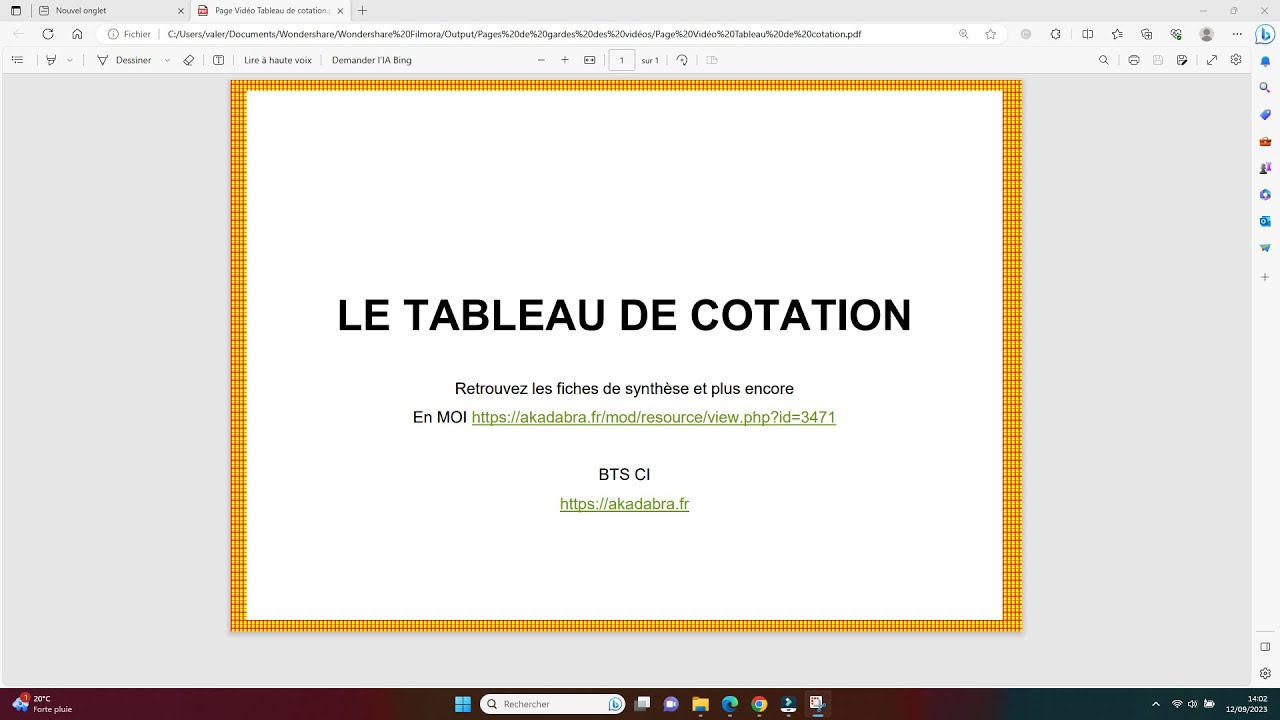Click the taskbar Rechercher search box

(553, 704)
